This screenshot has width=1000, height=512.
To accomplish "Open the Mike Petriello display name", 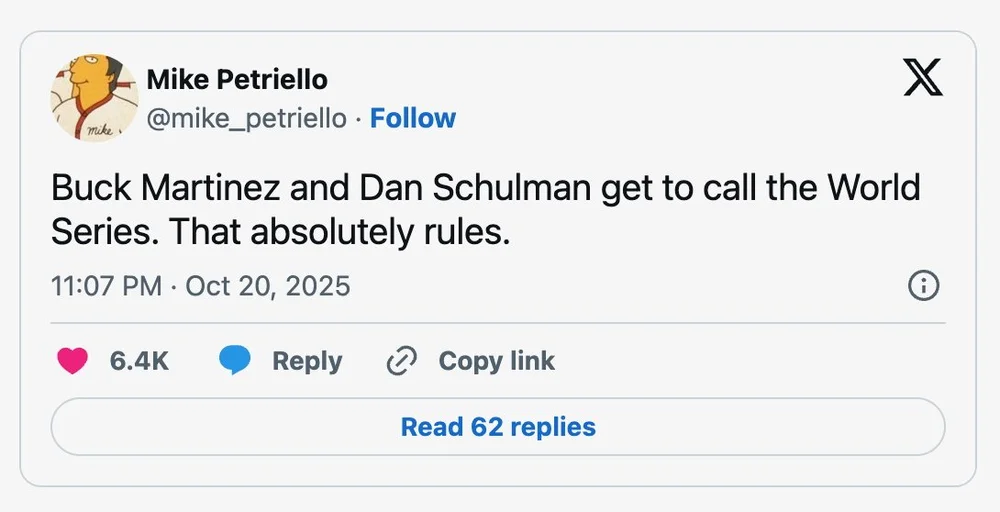I will pos(237,80).
